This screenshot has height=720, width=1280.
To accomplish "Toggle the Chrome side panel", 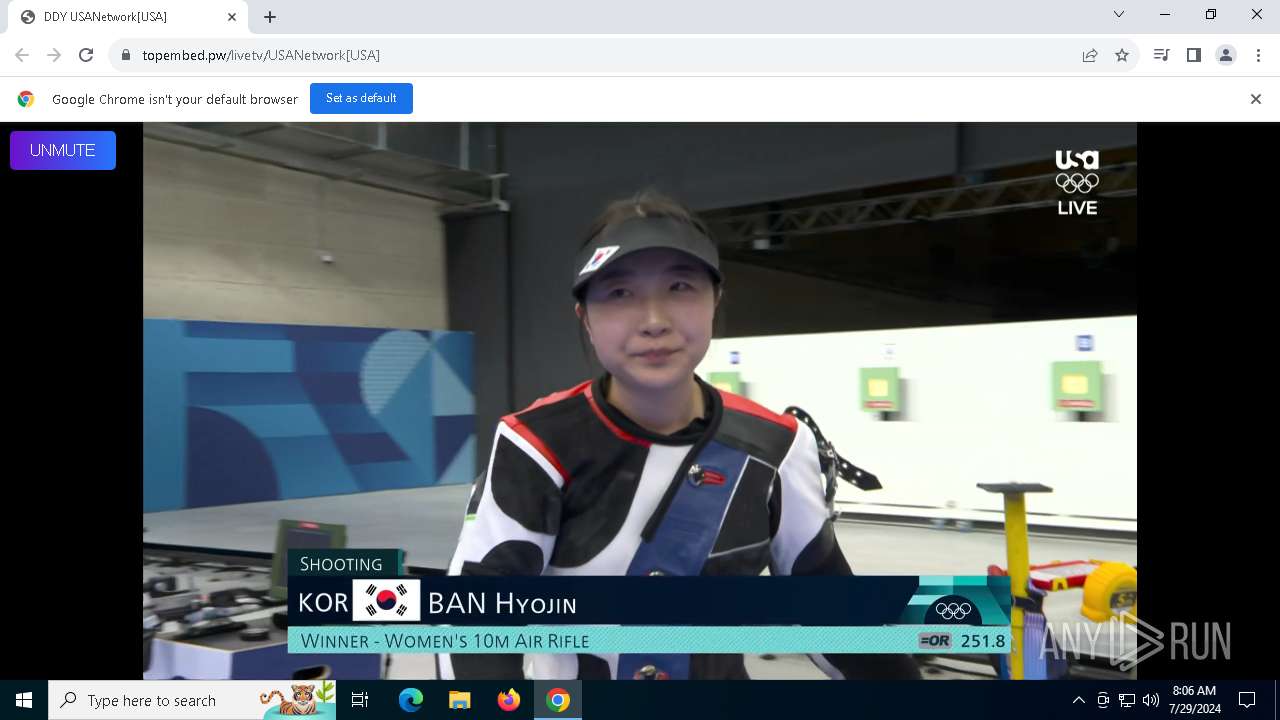I will [x=1193, y=55].
